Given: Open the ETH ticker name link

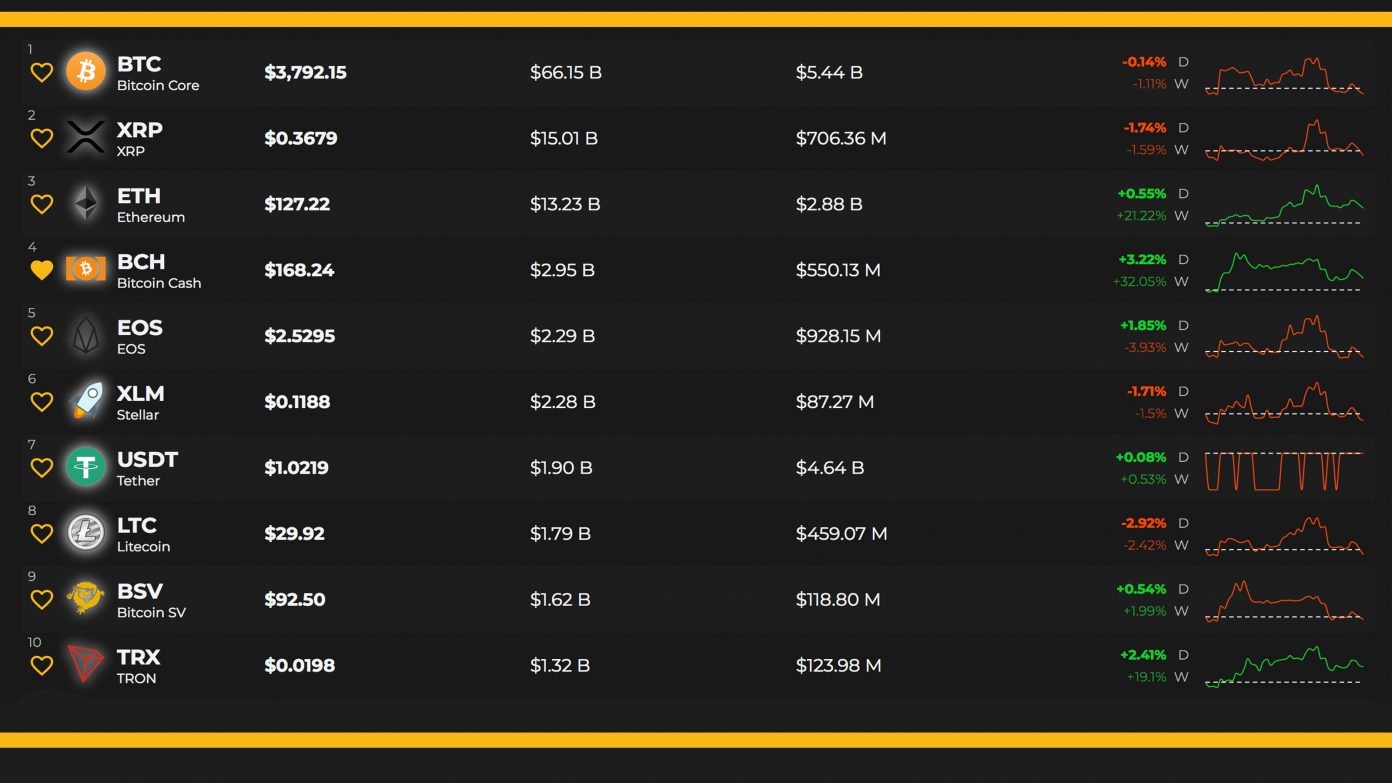Looking at the screenshot, I should coord(138,196).
